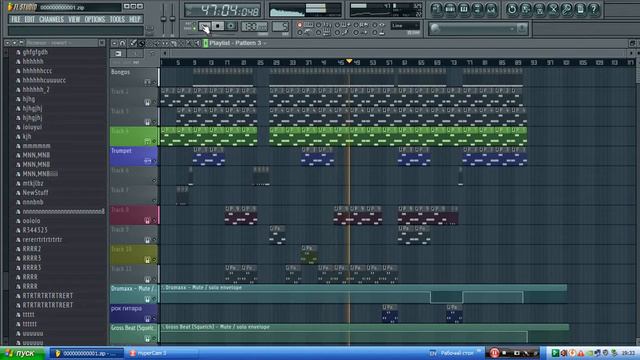Toggle the typing keyboard icon beside hint bar
The image size is (640, 360).
149,29
